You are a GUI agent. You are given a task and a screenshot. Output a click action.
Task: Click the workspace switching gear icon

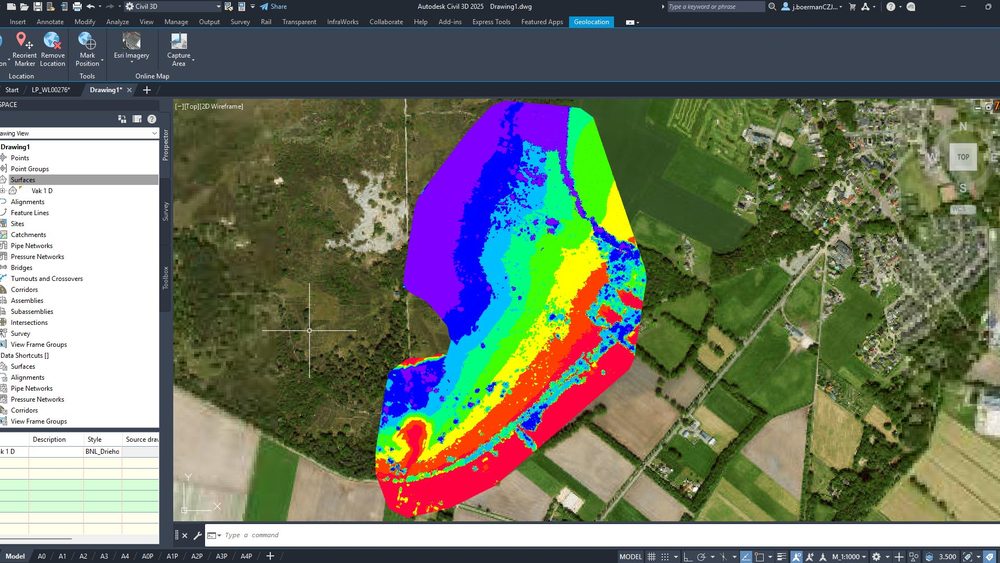click(x=876, y=557)
